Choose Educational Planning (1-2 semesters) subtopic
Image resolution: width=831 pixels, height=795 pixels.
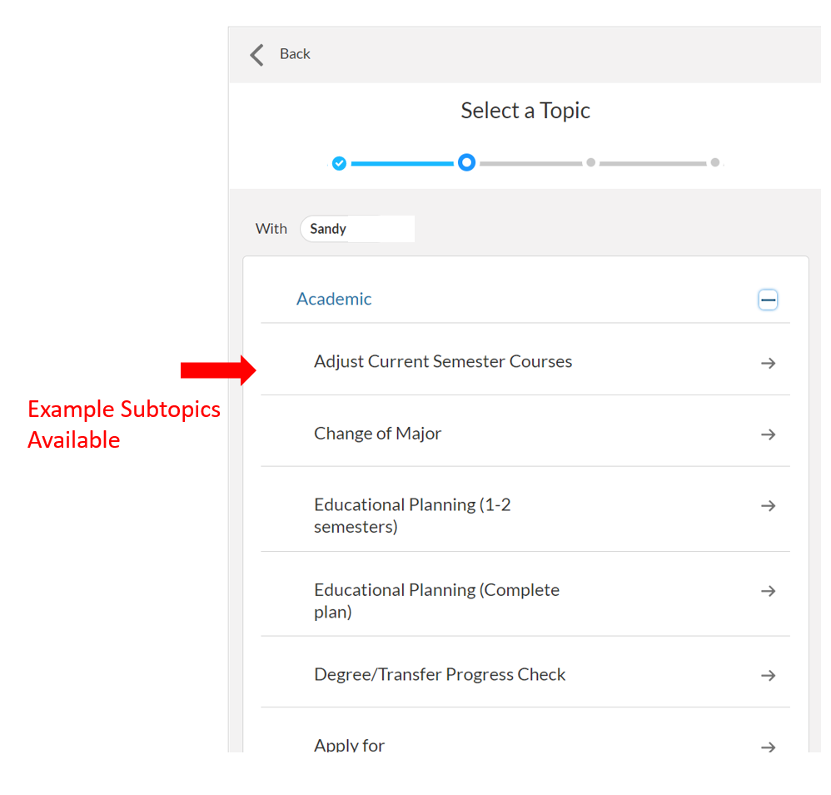pos(412,516)
